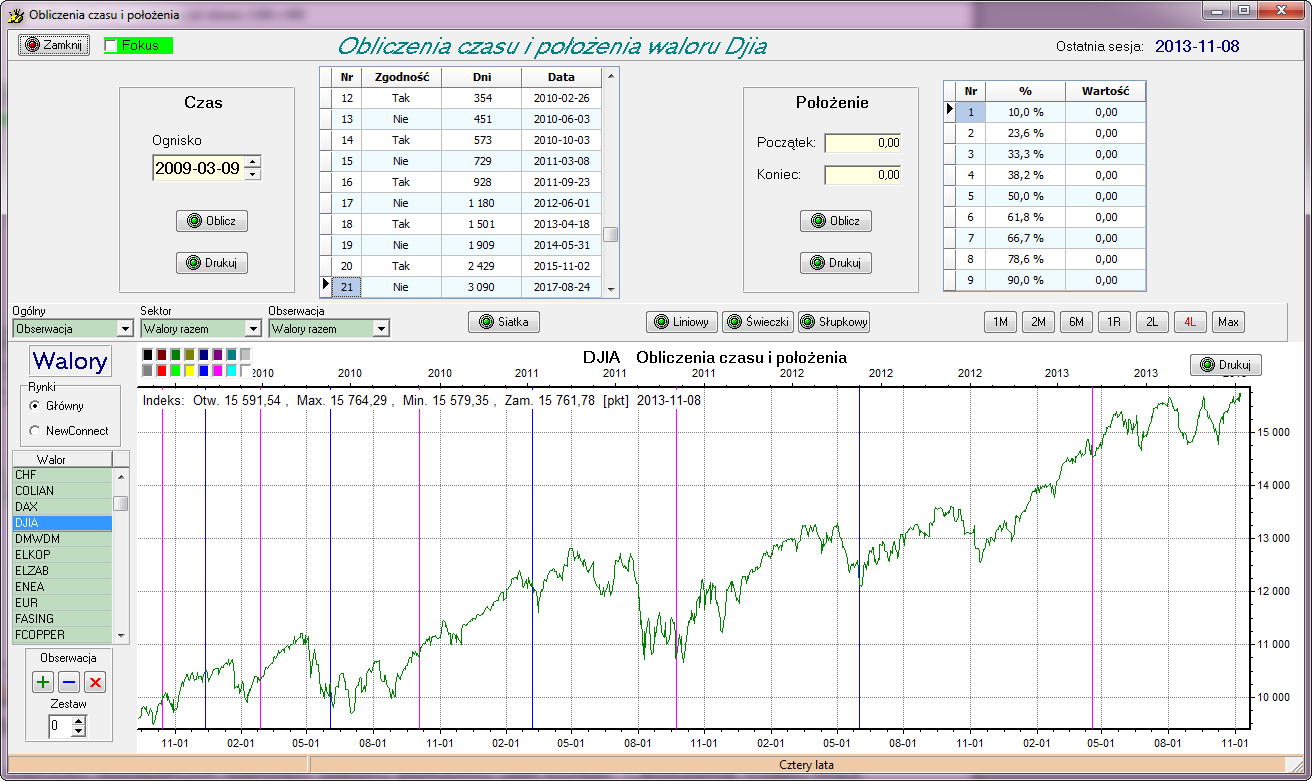This screenshot has height=781, width=1312.
Task: Select FCOPPER in the Walor list
Action: [x=62, y=635]
